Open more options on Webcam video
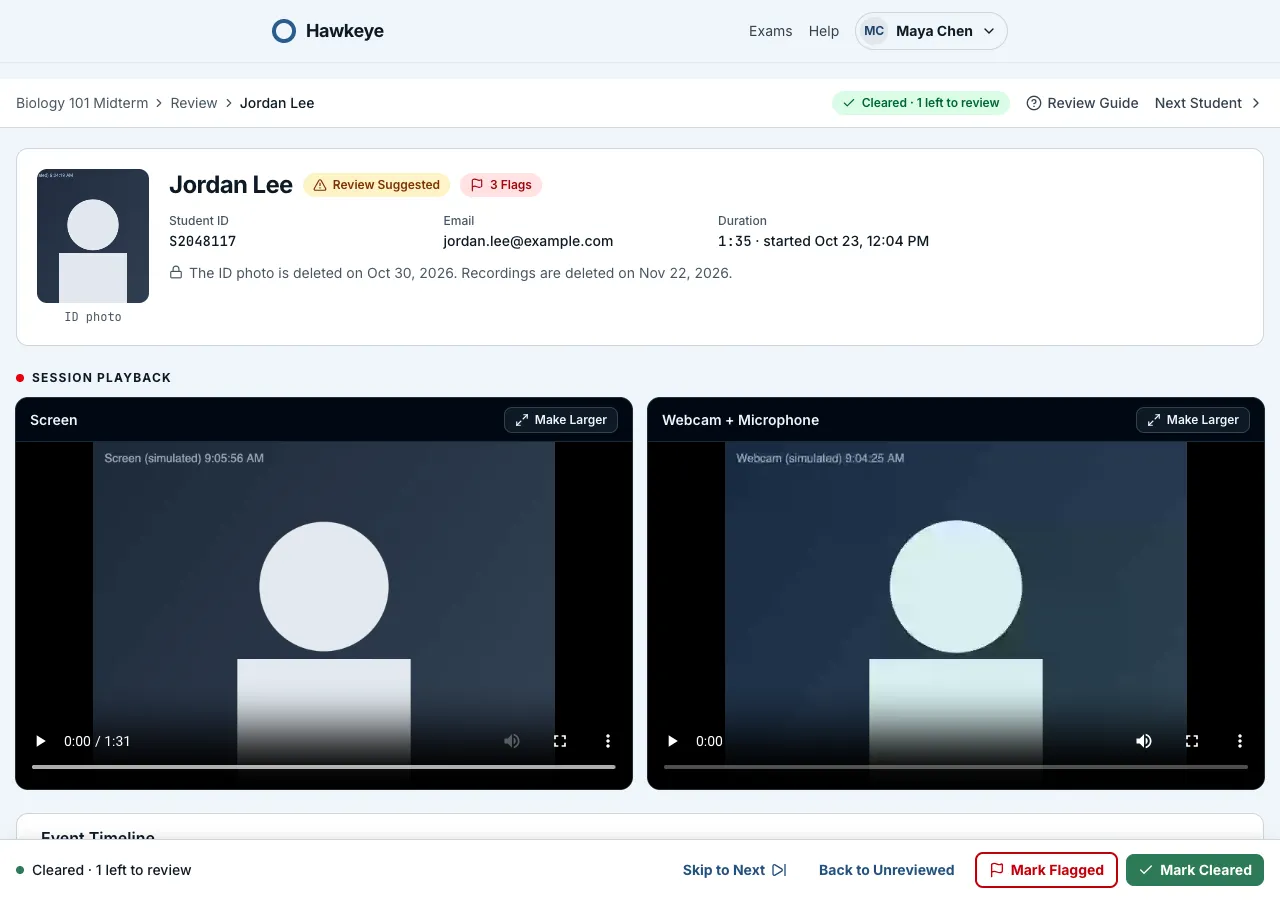 tap(1240, 741)
